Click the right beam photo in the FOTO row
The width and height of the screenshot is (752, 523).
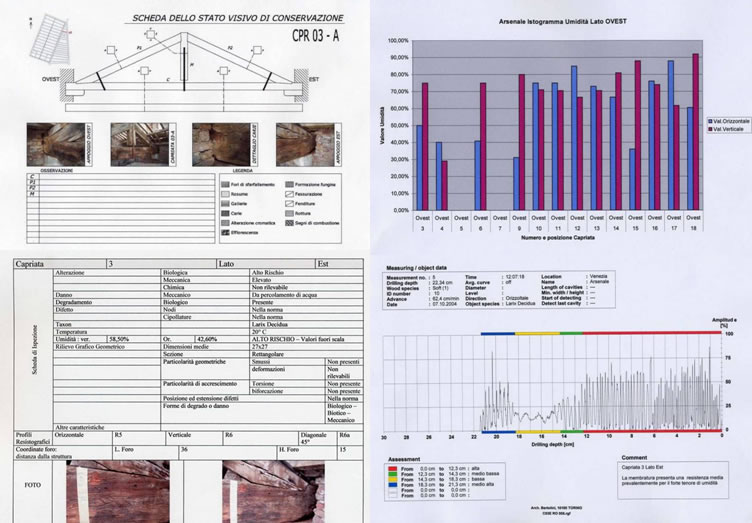tap(273, 492)
